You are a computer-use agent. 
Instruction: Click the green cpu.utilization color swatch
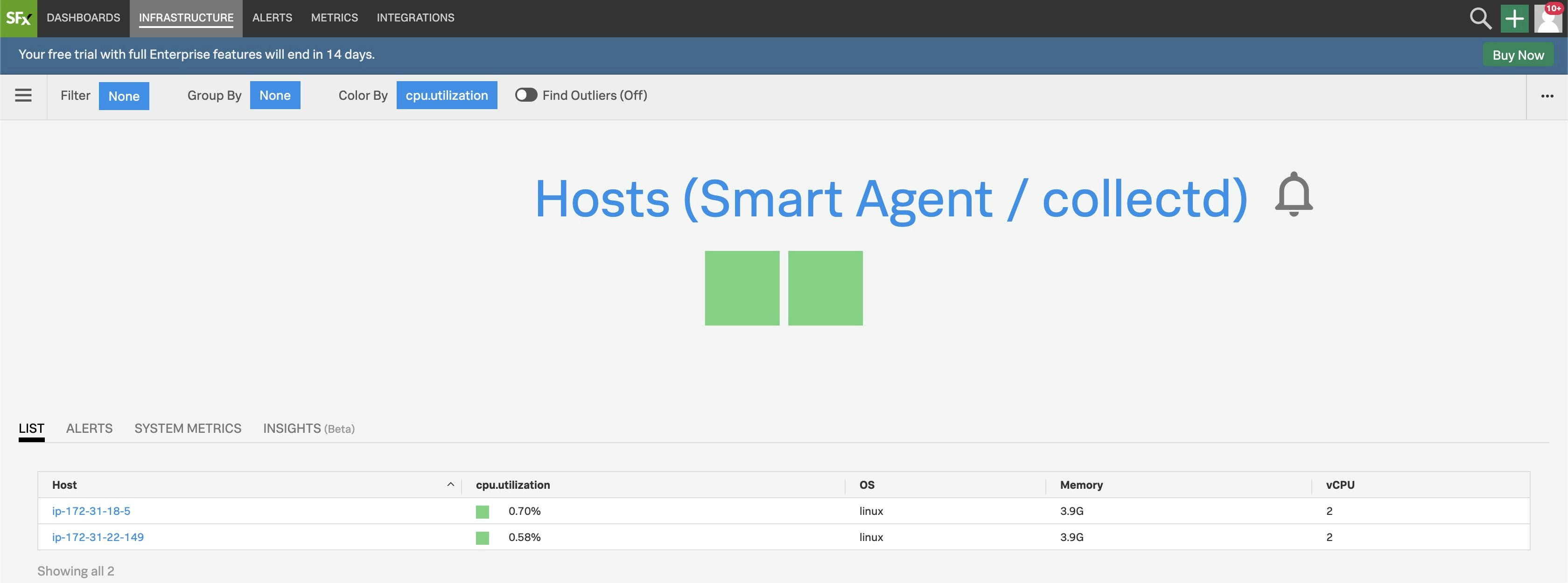[x=482, y=510]
